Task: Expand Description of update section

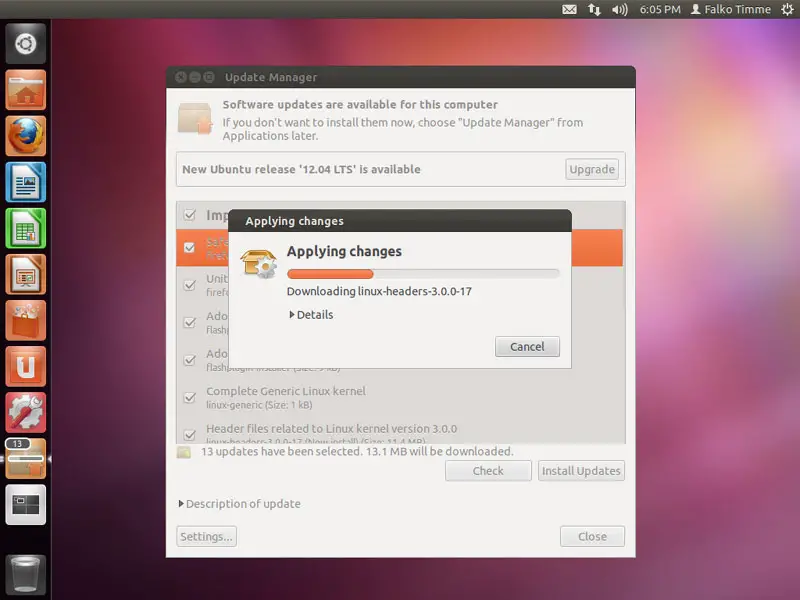Action: 239,504
